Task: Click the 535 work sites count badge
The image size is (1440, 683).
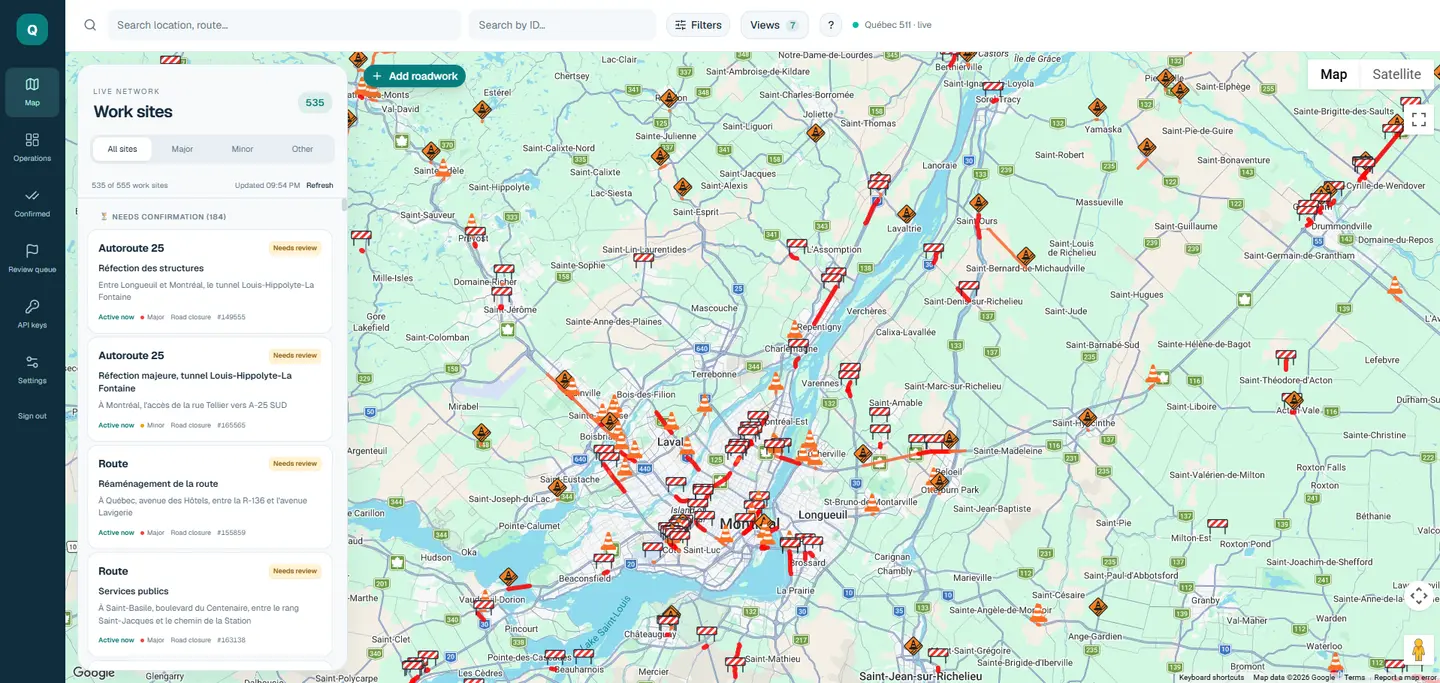Action: pyautogui.click(x=315, y=103)
